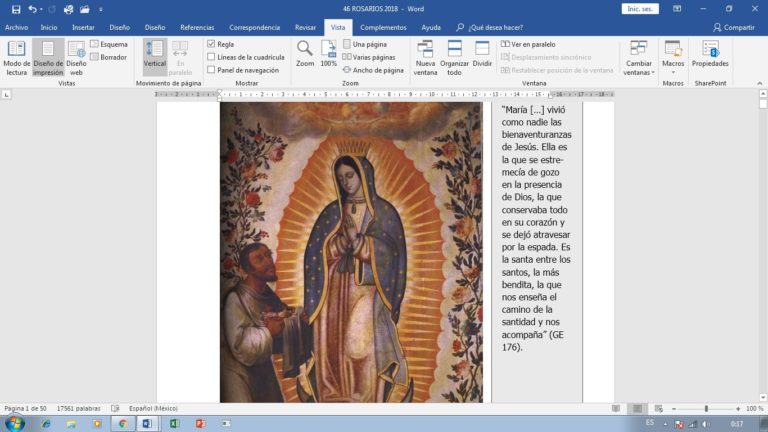The height and width of the screenshot is (432, 768).
Task: Enable Ver en paralelo
Action: coord(528,44)
